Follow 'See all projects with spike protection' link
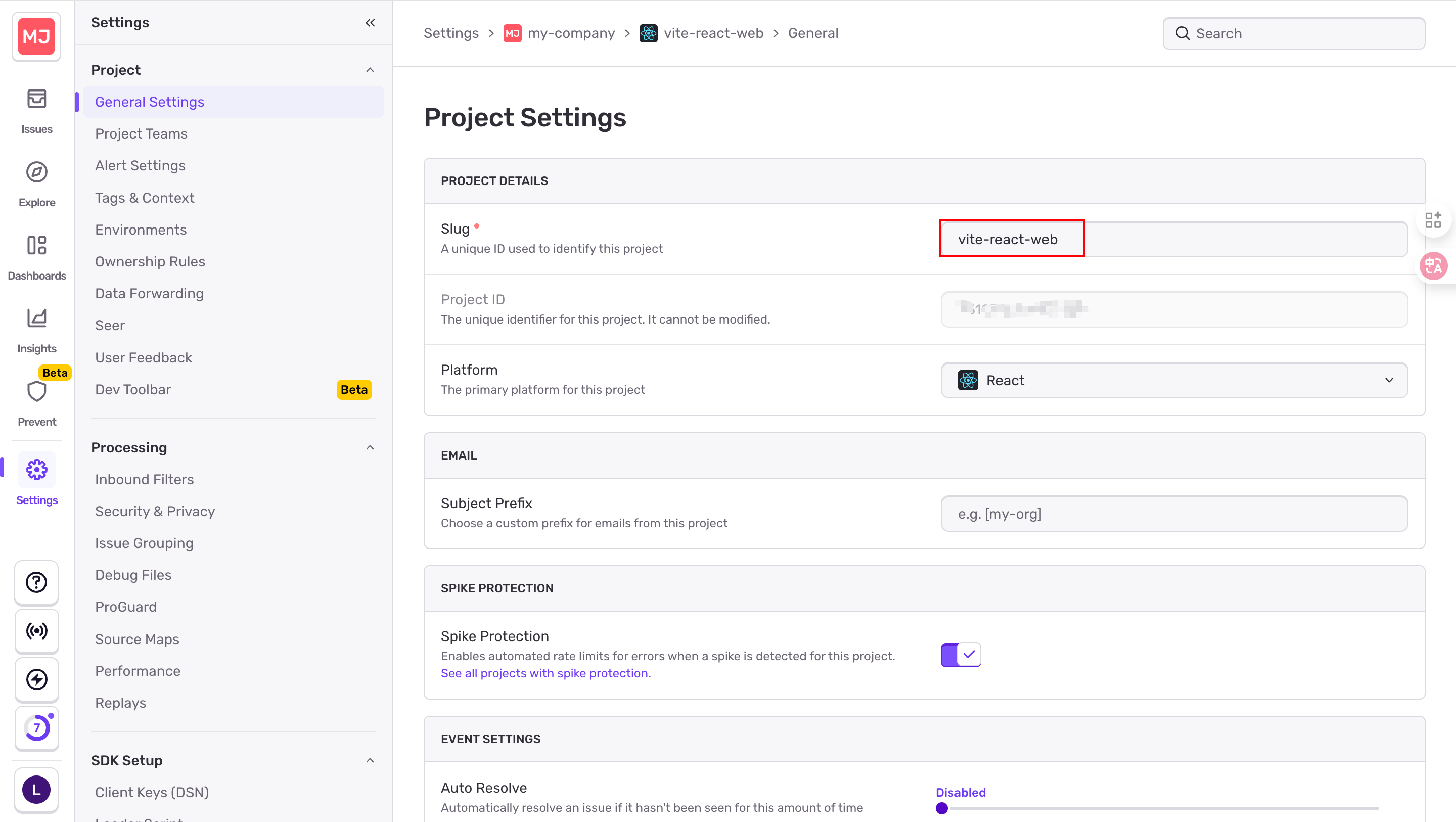The height and width of the screenshot is (822, 1456). pyautogui.click(x=545, y=673)
